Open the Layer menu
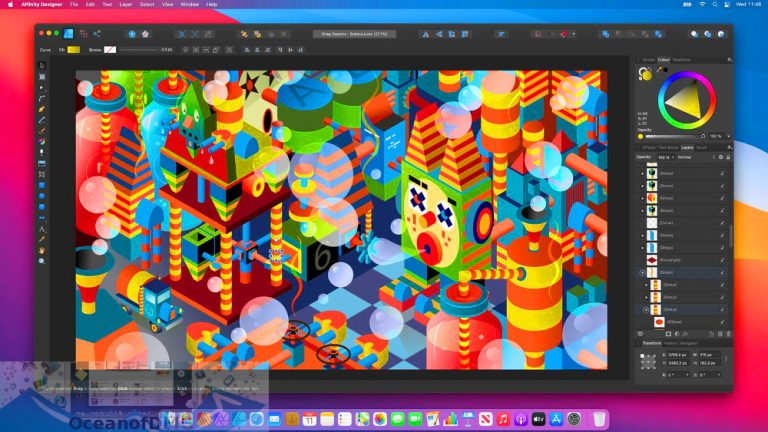 126,4
